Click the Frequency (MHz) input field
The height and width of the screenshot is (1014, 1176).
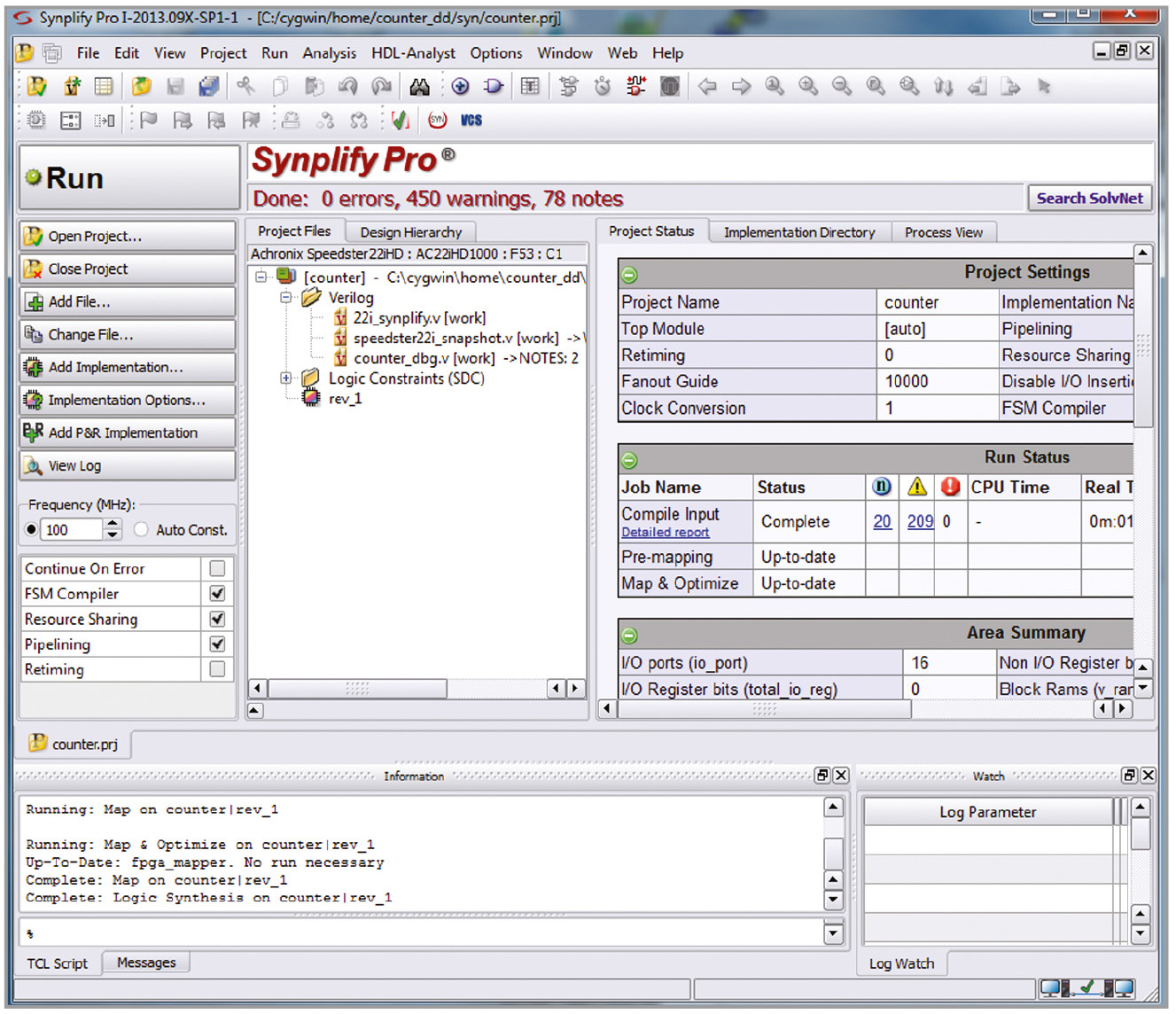click(x=73, y=529)
